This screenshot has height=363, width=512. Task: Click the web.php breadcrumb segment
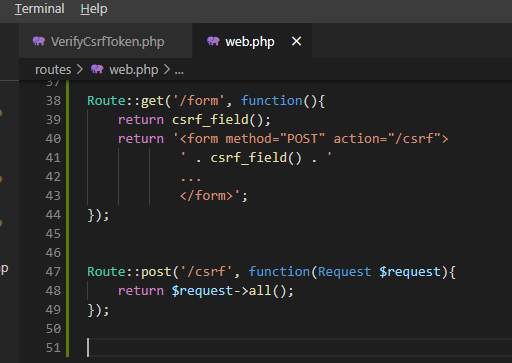point(134,70)
